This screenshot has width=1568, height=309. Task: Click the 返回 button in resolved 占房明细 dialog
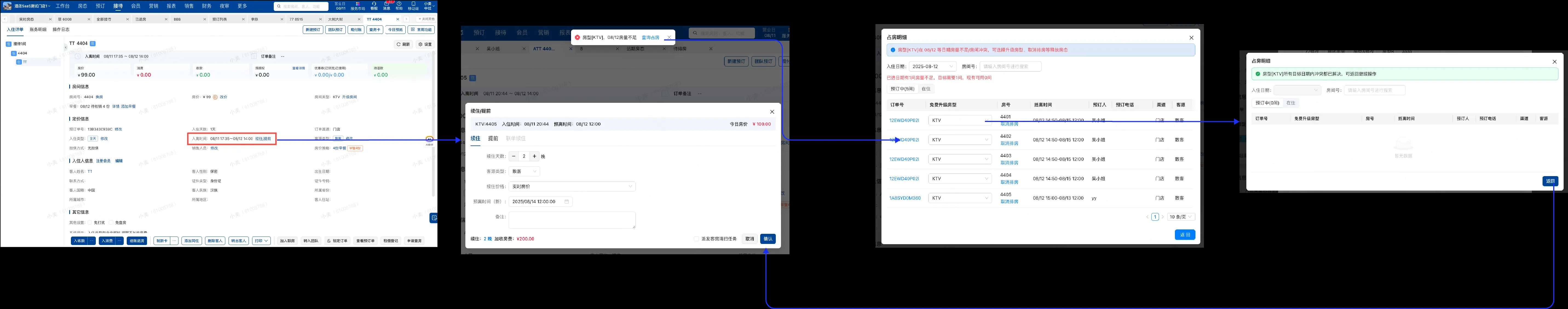click(x=1550, y=181)
